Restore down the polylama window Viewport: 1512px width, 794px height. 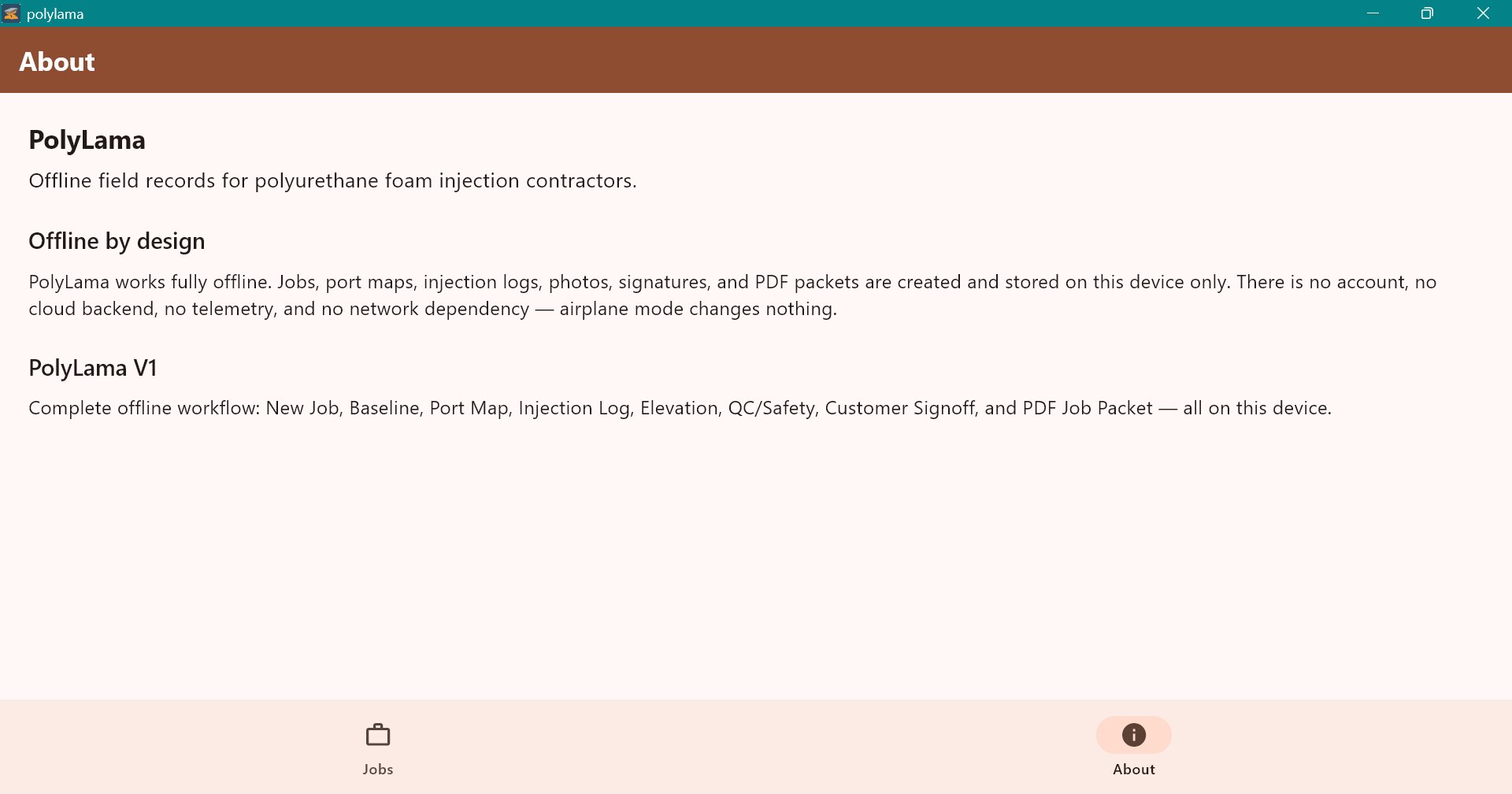(x=1427, y=13)
